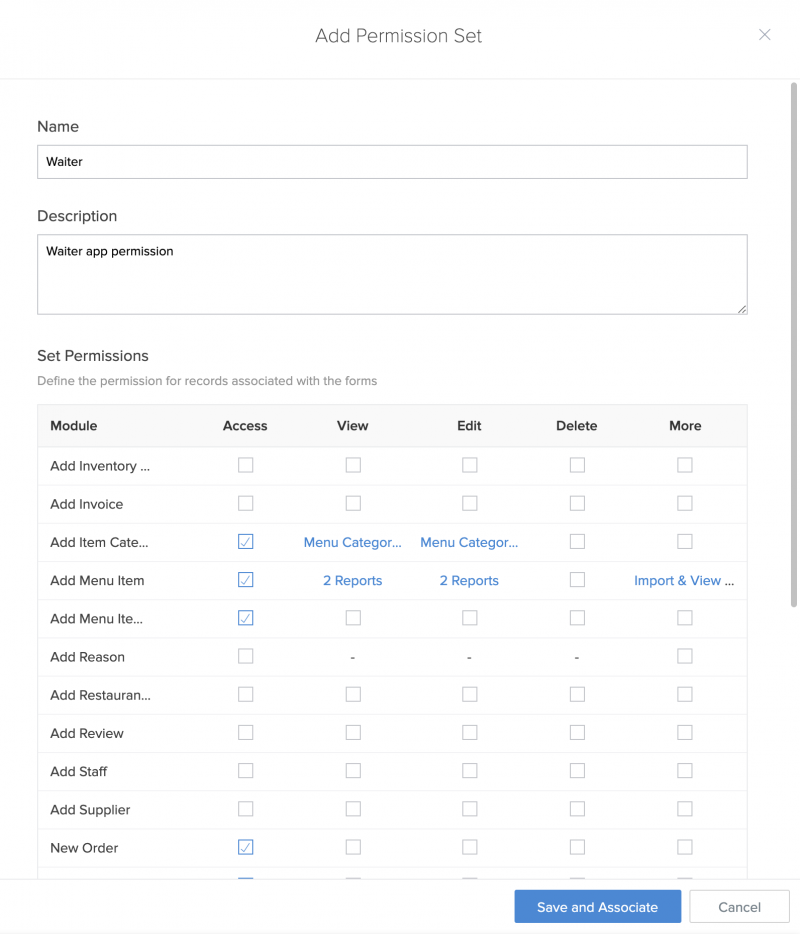The image size is (800, 934).
Task: Enable the View checkbox for Add Staff
Action: (x=353, y=771)
